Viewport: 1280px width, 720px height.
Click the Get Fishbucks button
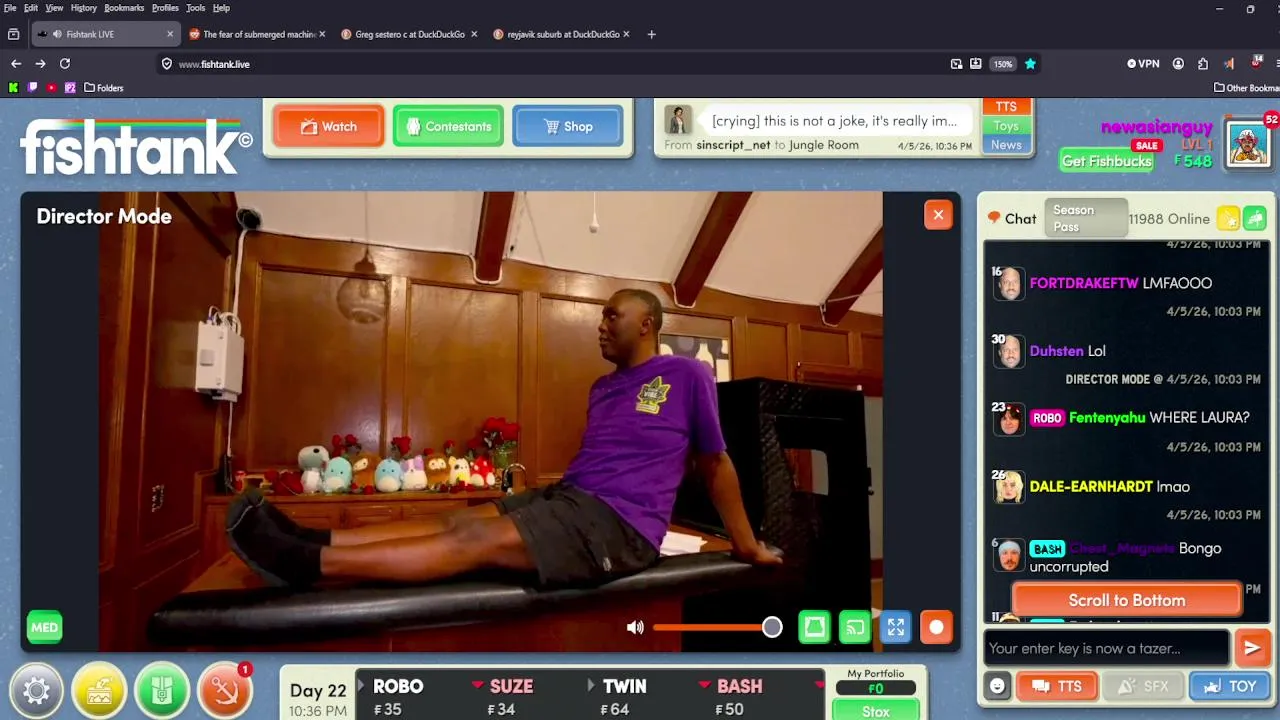coord(1107,161)
